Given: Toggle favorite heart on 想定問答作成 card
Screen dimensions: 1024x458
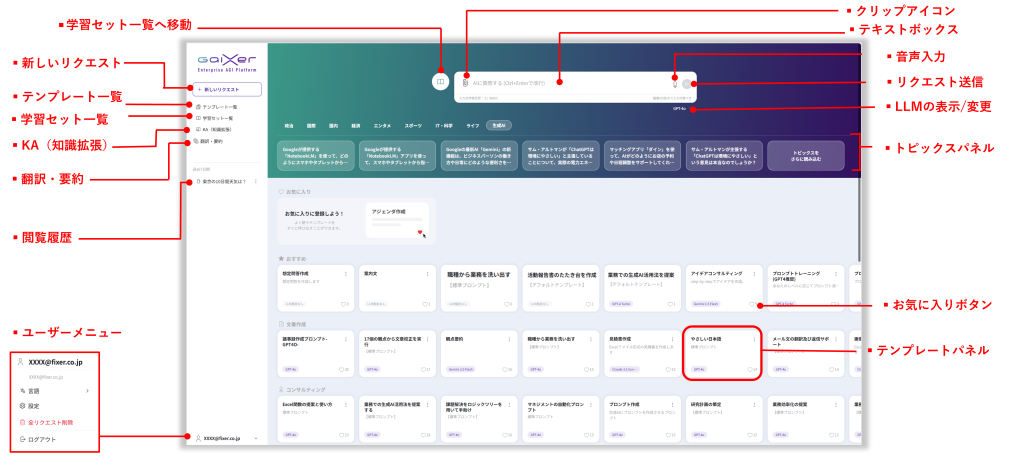Looking at the screenshot, I should (342, 304).
